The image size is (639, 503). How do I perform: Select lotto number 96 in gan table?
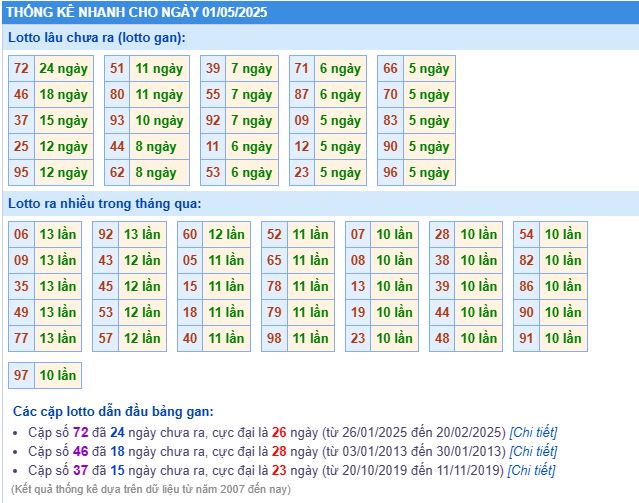pyautogui.click(x=390, y=172)
